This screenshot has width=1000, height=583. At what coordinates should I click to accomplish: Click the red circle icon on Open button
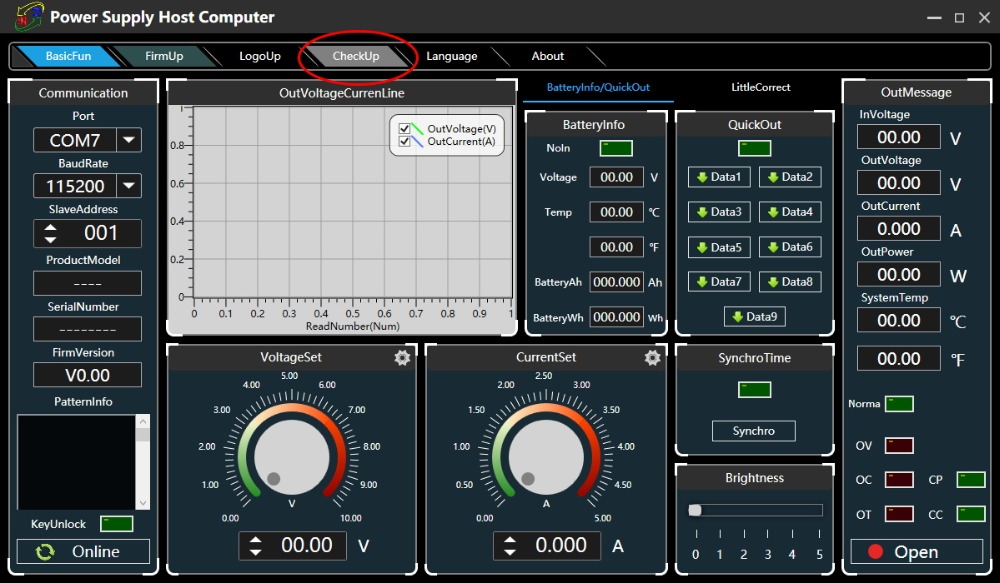875,552
